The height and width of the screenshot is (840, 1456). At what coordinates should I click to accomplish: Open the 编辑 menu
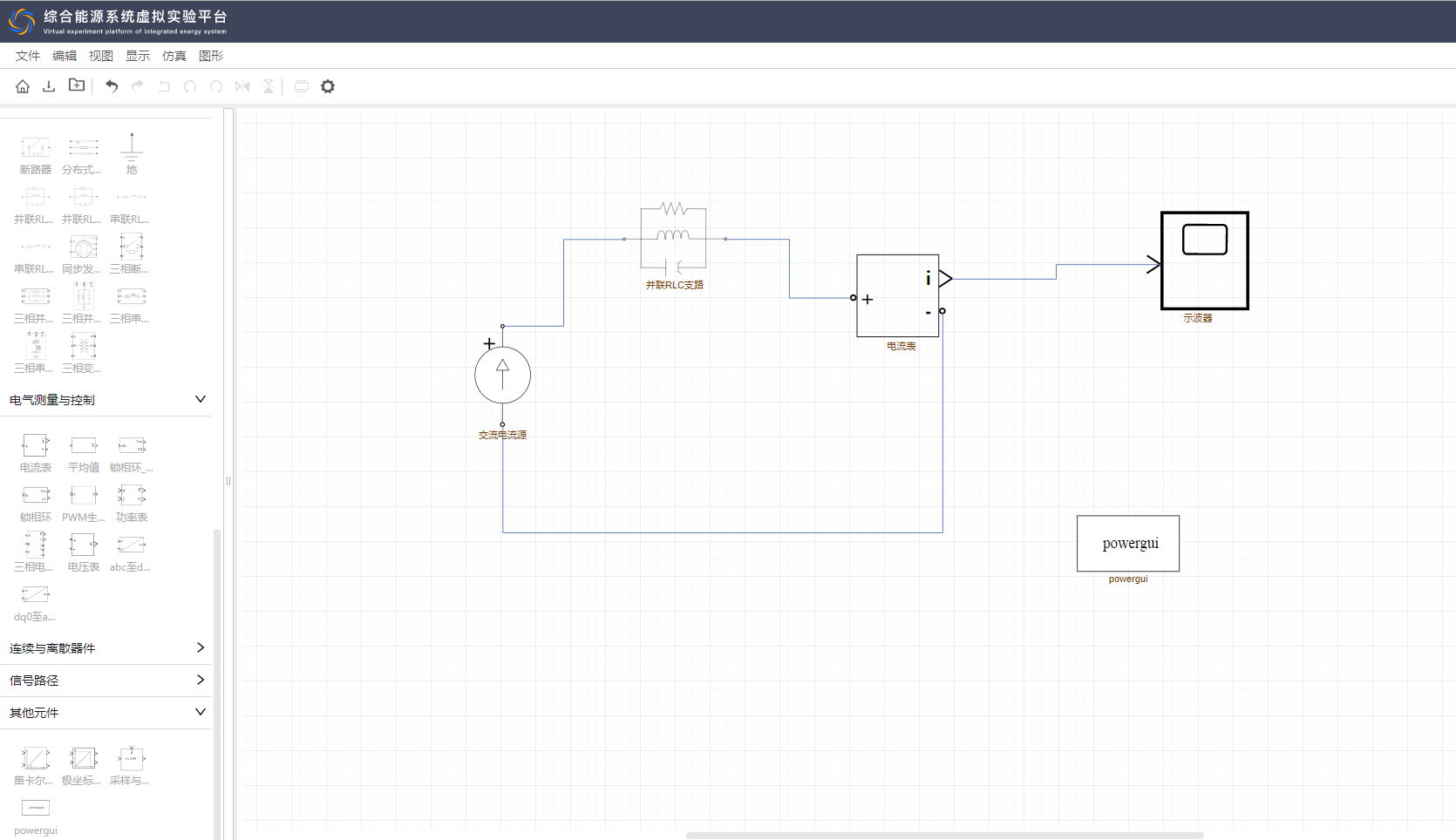(65, 56)
